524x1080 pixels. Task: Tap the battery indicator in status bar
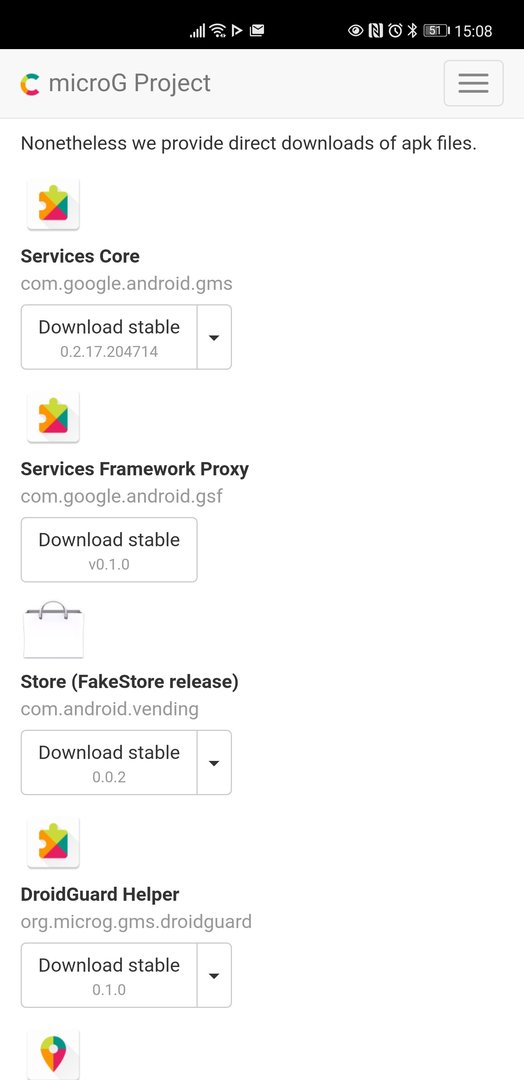[436, 30]
